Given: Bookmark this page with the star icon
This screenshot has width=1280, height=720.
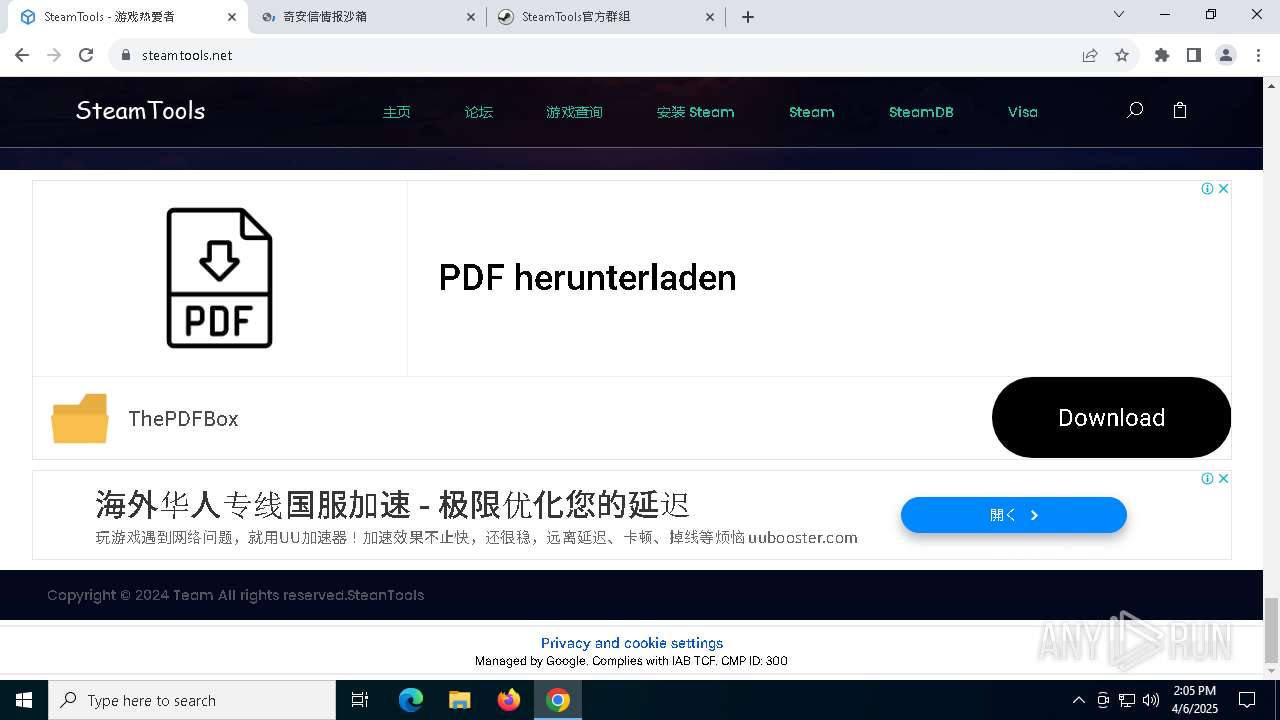Looking at the screenshot, I should (x=1122, y=55).
